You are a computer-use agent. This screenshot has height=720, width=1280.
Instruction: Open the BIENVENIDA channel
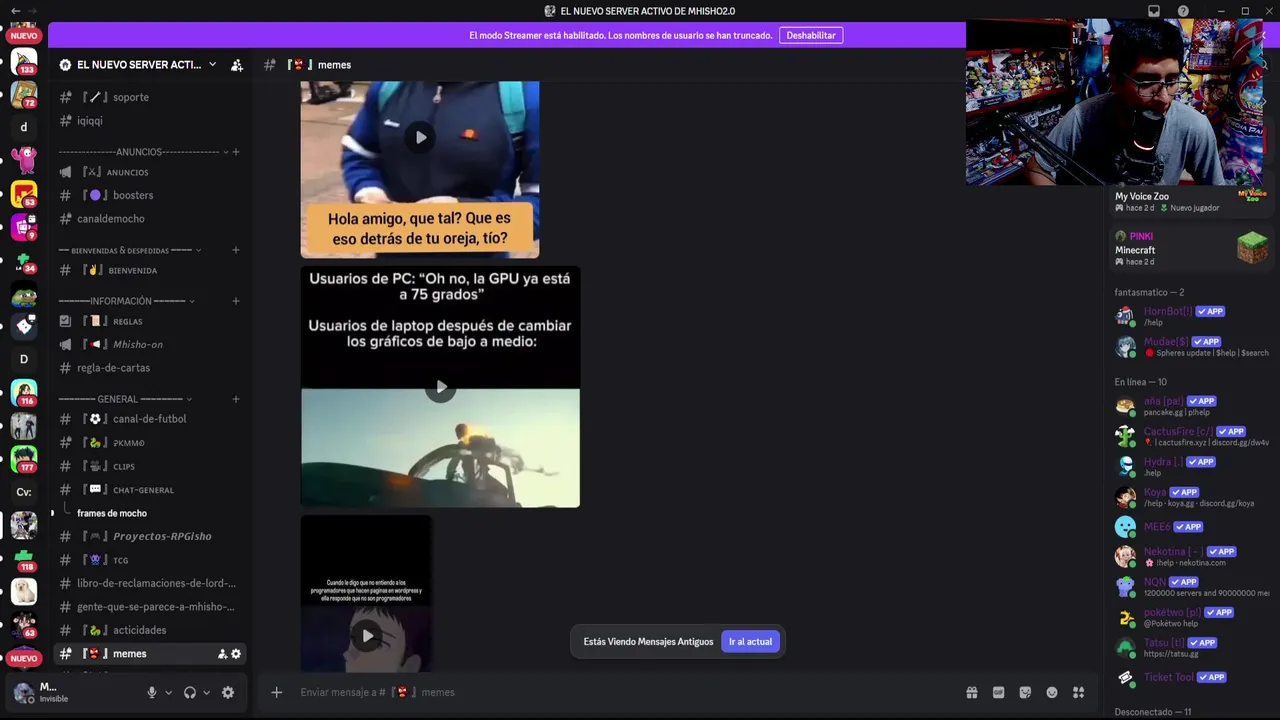149,270
